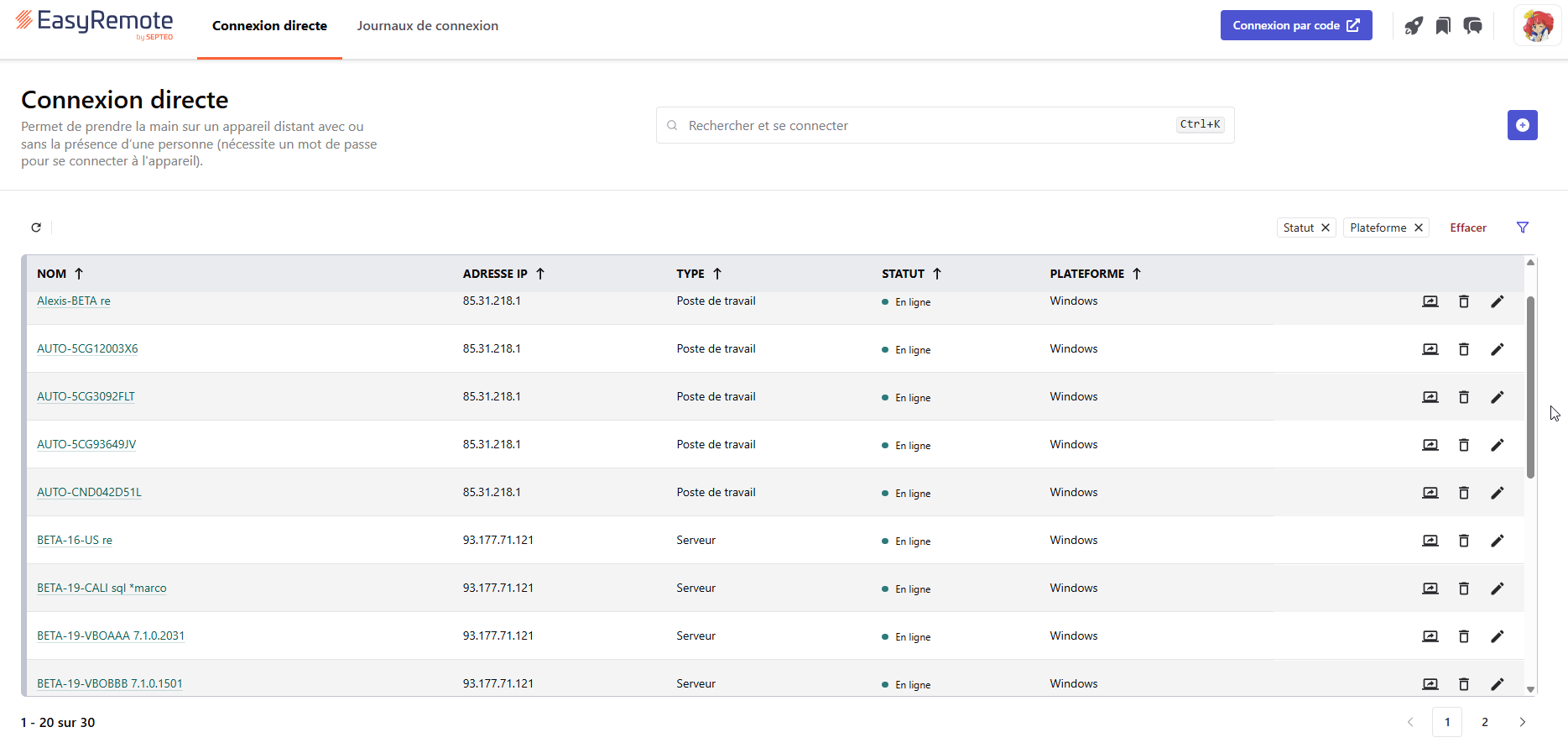Click '1 - 20 sur 30' pagination text
1568x748 pixels.
click(58, 722)
